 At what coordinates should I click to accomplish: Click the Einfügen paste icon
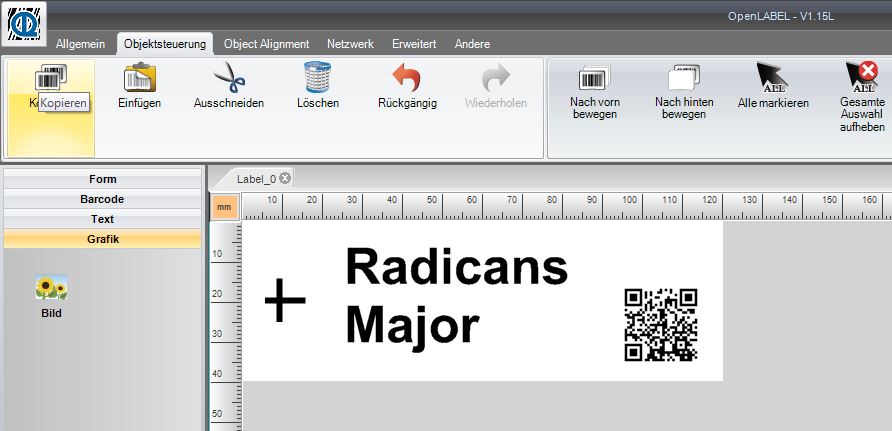click(139, 77)
